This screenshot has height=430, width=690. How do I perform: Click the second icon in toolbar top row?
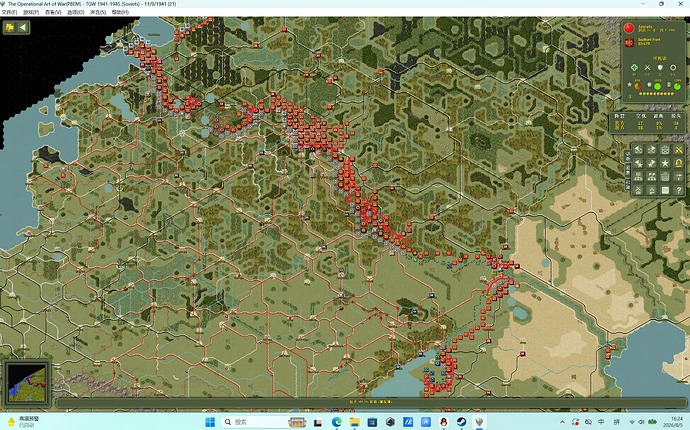[x=652, y=150]
